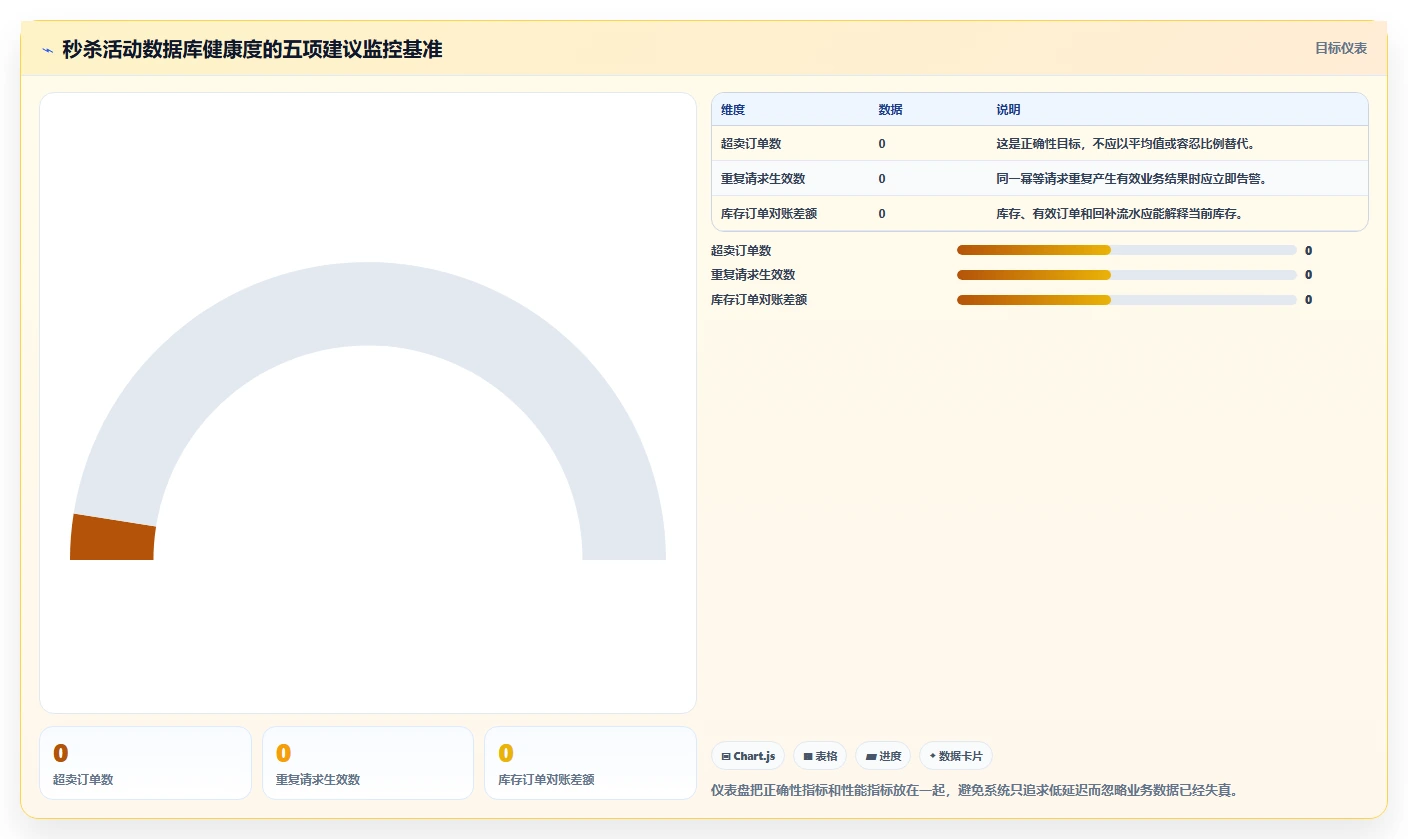This screenshot has width=1408, height=839.
Task: Open the 重复请求生效数 data card below the gauge
Action: coord(368,763)
